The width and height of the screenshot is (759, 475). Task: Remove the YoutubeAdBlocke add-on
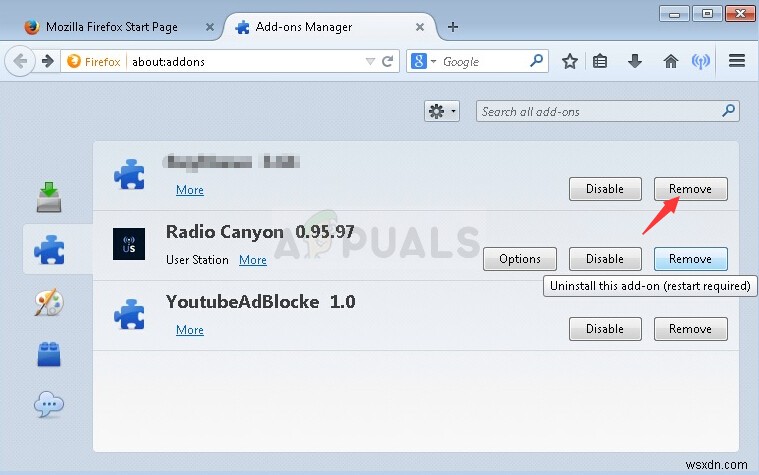point(690,329)
